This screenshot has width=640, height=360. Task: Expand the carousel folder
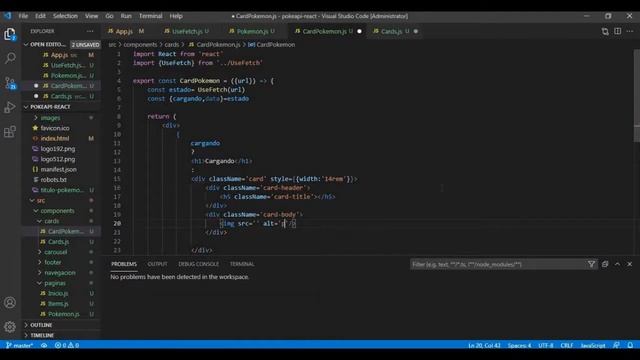point(56,252)
